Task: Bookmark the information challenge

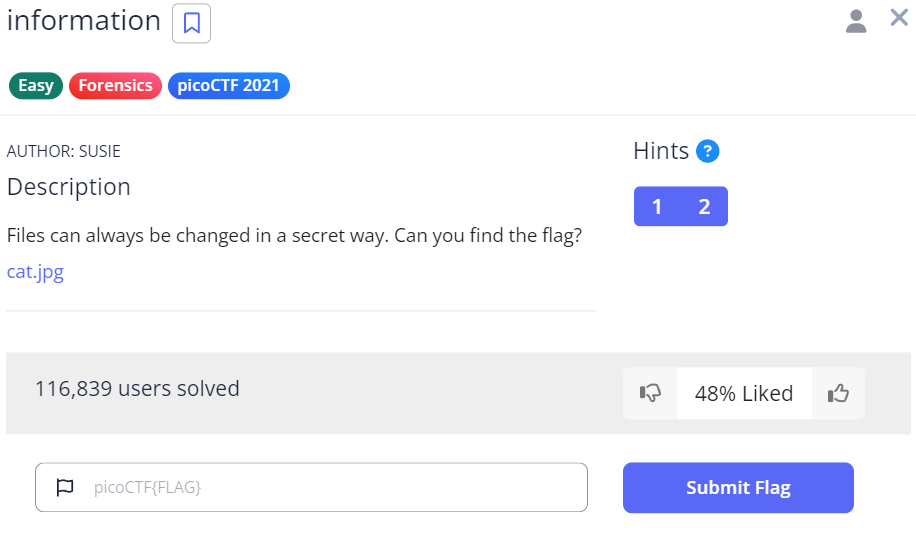Action: [x=191, y=24]
